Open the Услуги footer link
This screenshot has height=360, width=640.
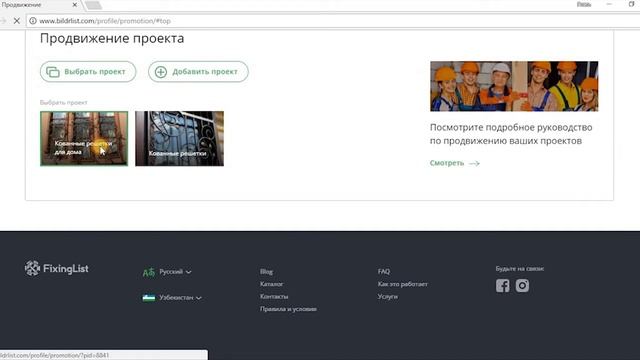[387, 296]
